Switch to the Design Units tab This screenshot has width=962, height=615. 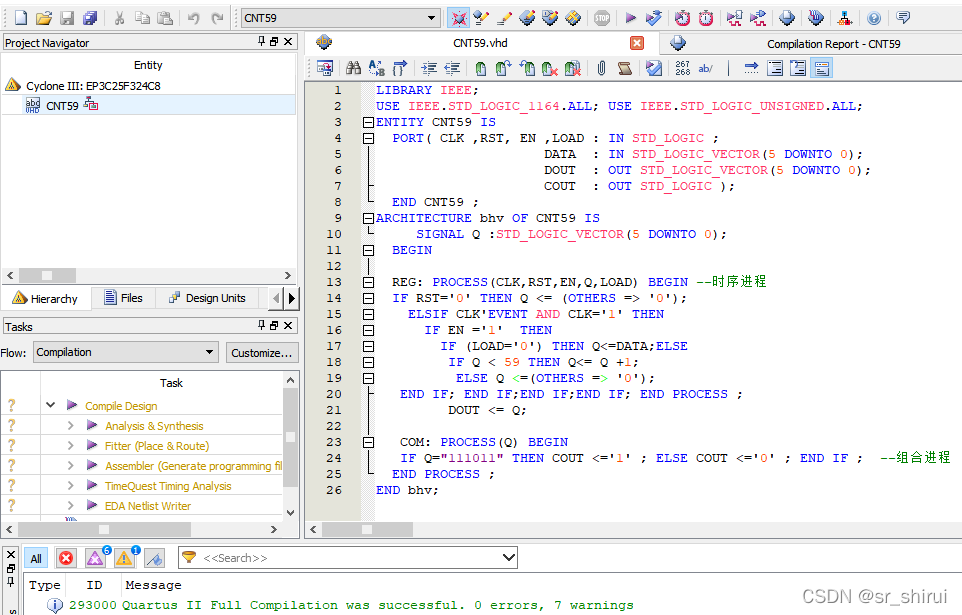tap(207, 298)
